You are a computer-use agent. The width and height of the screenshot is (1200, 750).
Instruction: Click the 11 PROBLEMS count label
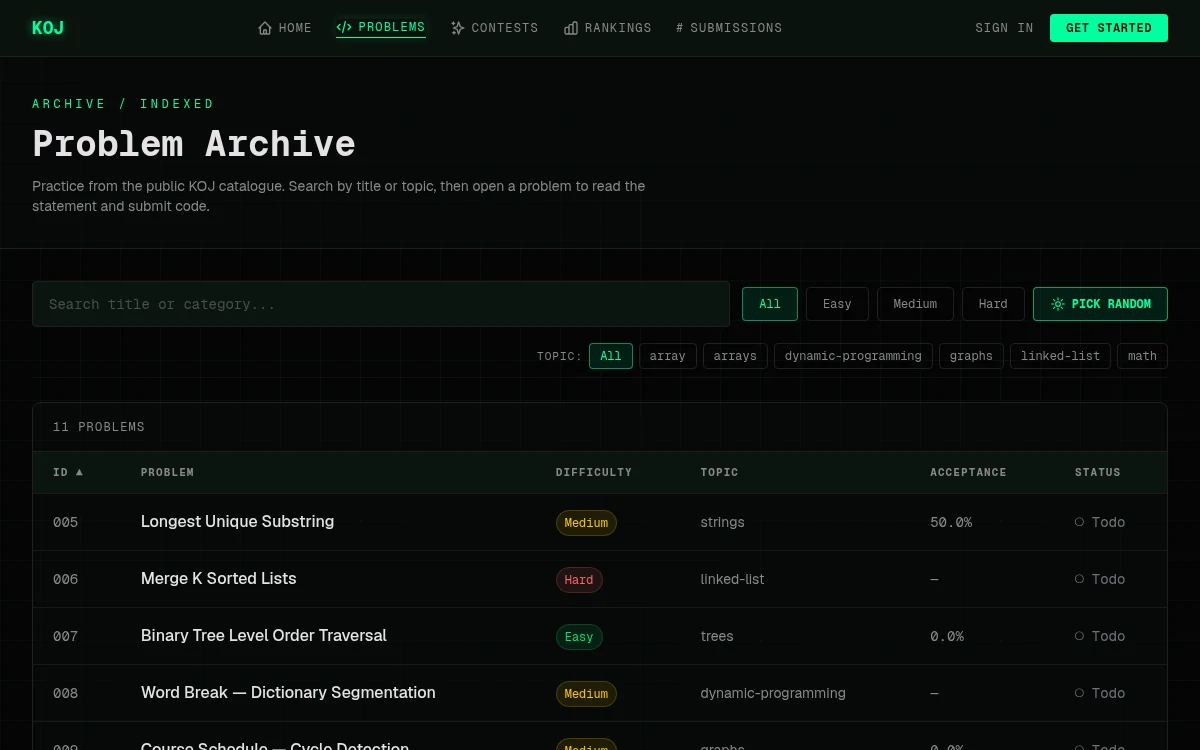point(99,427)
